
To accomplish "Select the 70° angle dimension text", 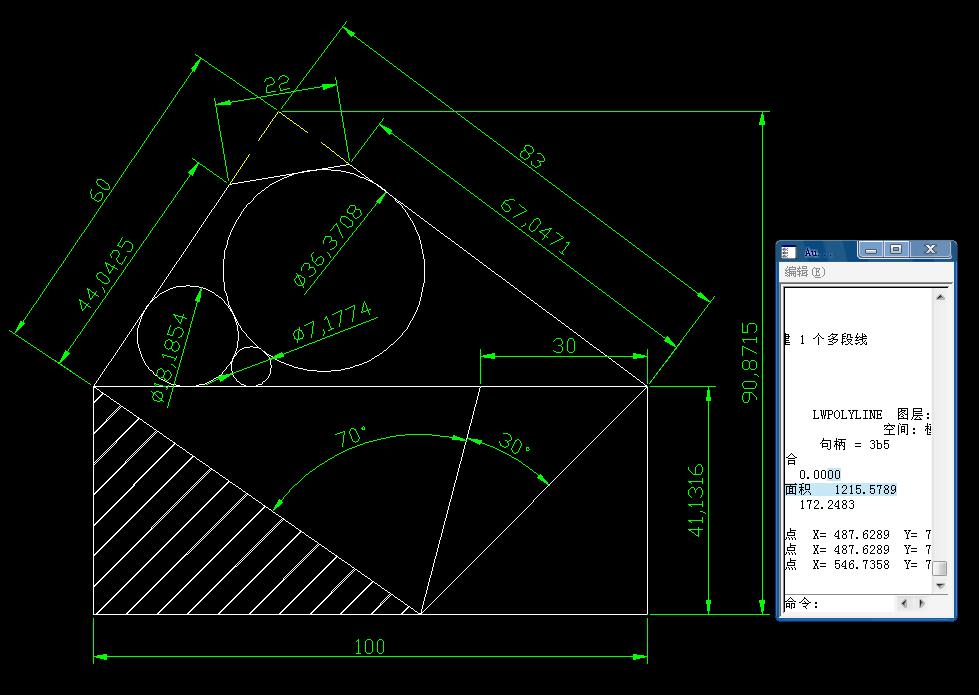I will tap(350, 436).
